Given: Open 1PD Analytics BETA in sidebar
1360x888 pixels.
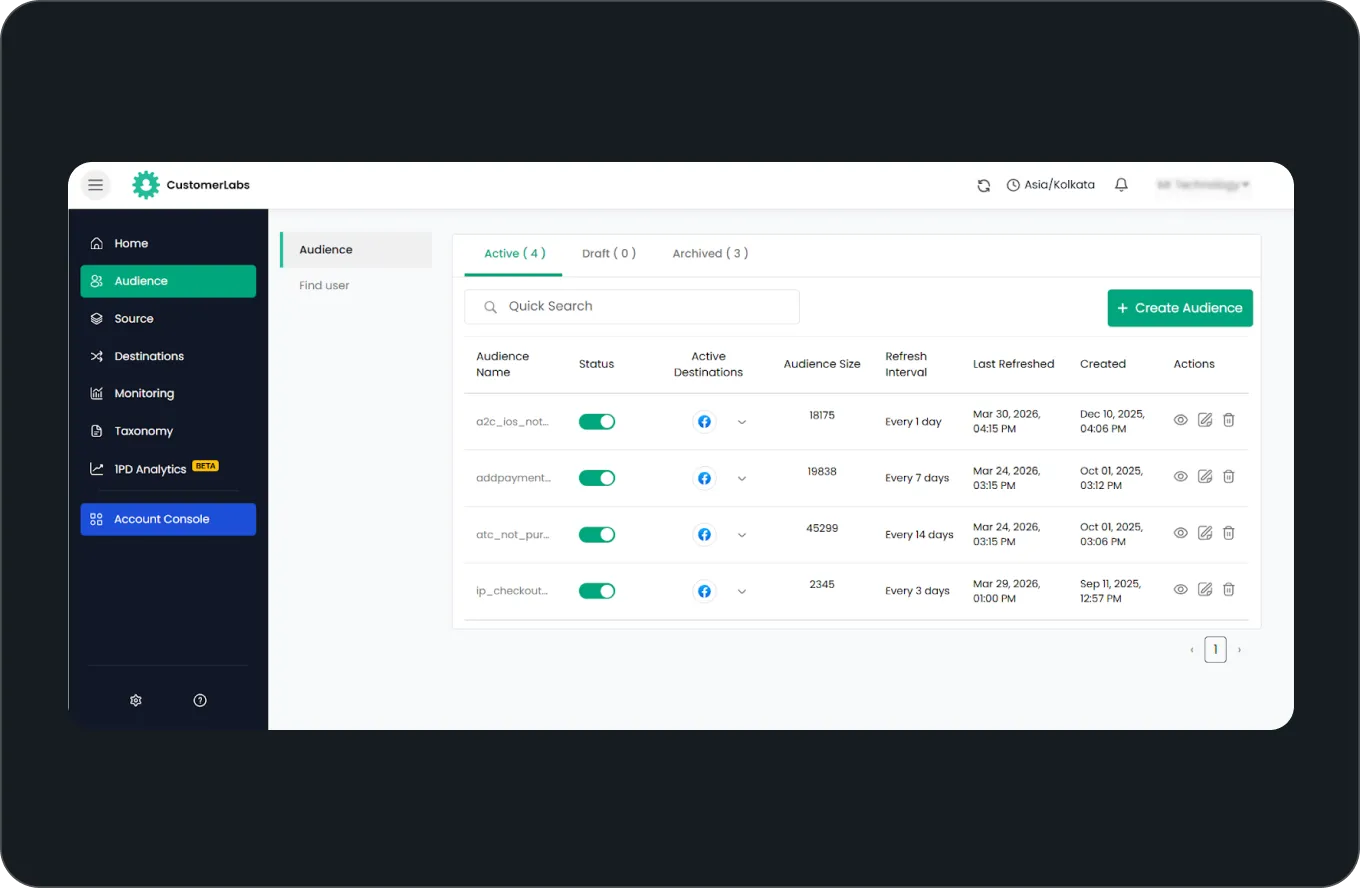Looking at the screenshot, I should coord(168,468).
